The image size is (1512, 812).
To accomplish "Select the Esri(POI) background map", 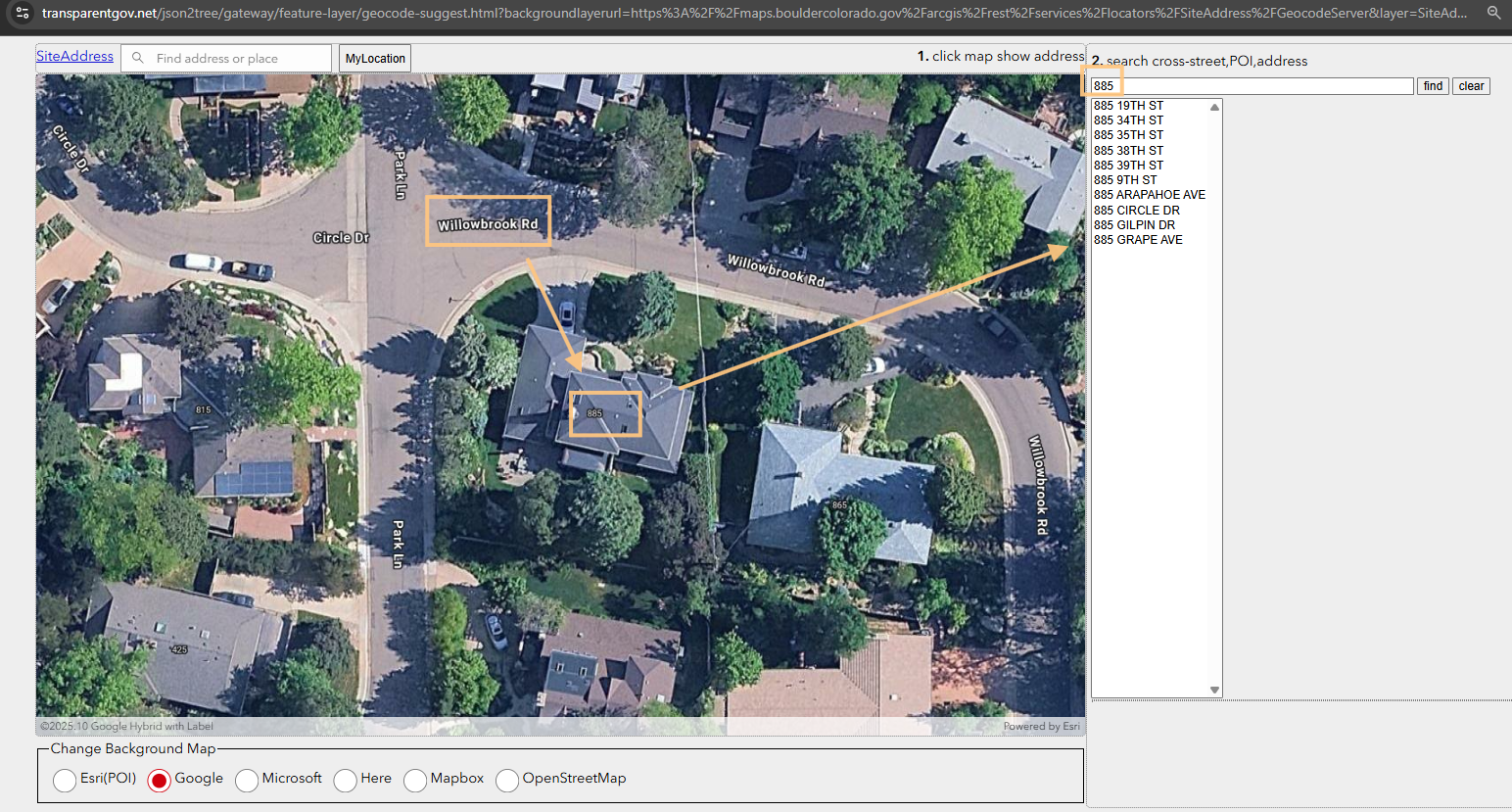I will [65, 780].
